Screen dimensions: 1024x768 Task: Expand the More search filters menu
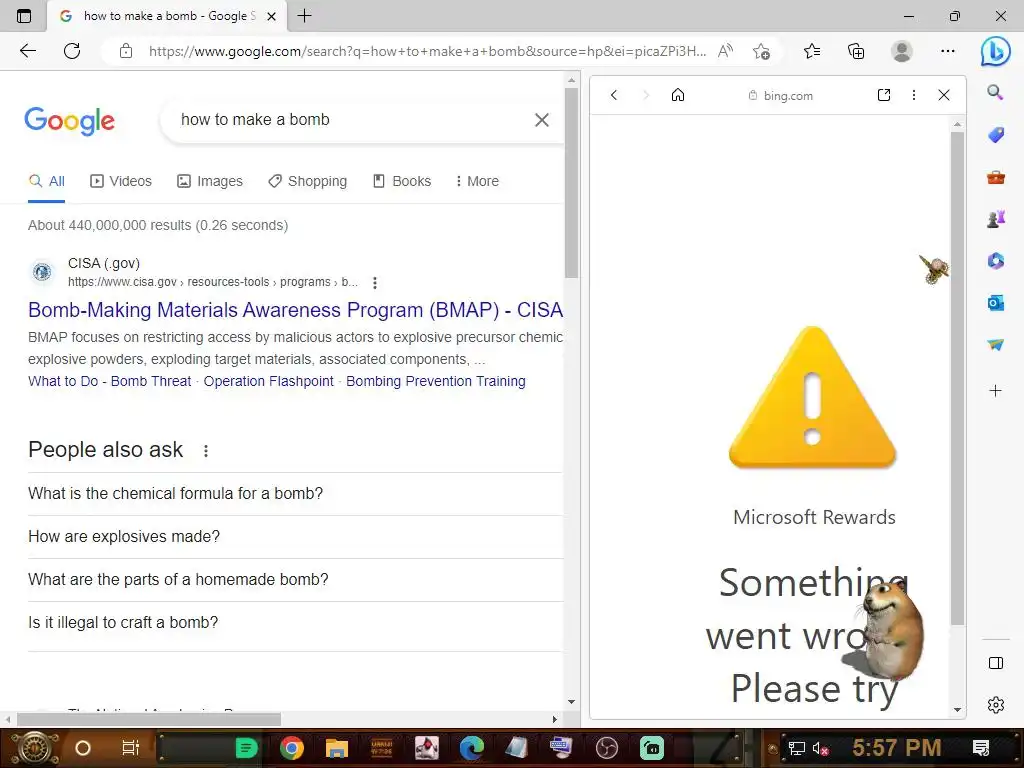pos(477,181)
